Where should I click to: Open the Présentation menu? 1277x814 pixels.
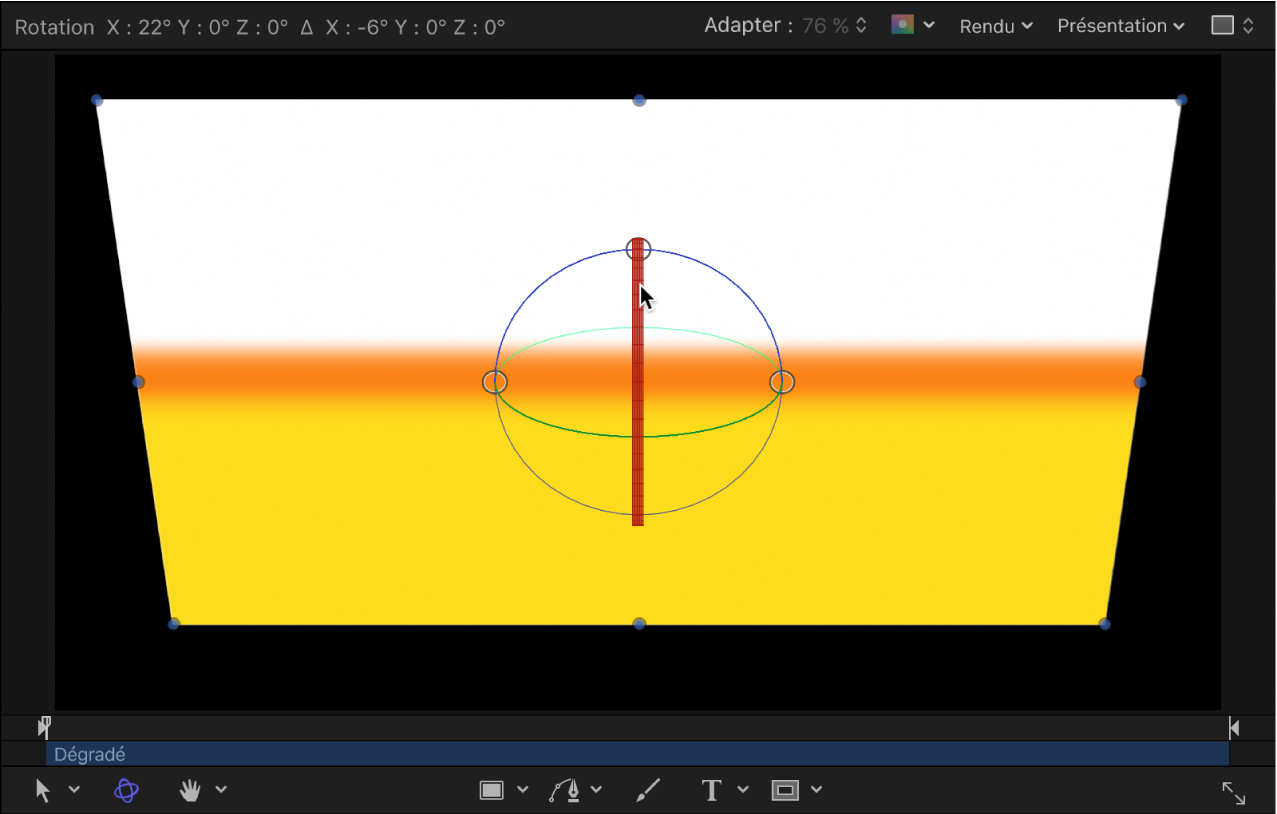tap(1121, 26)
